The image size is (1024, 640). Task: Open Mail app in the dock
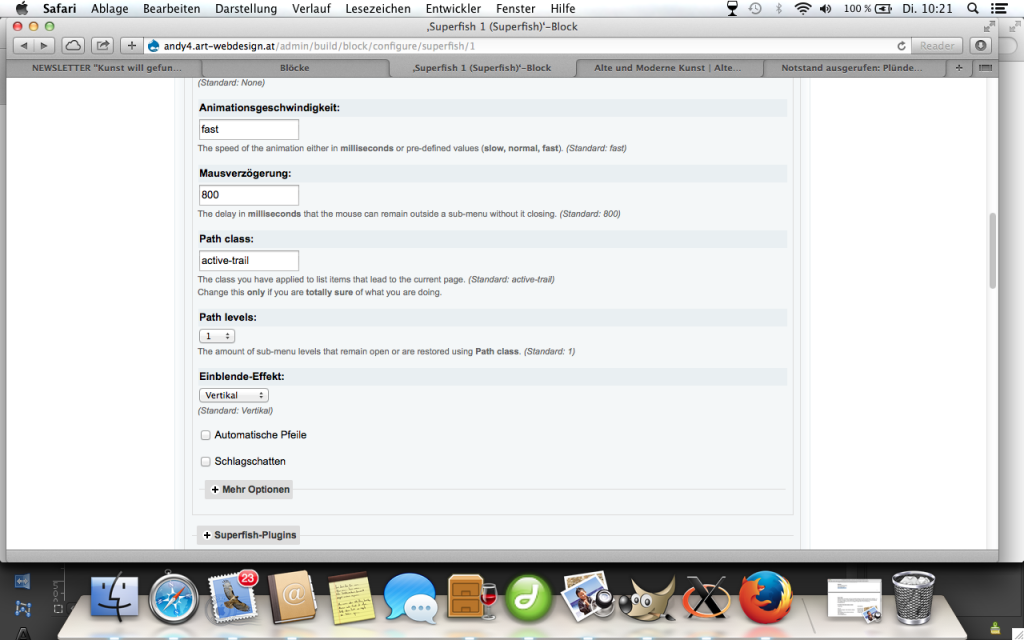point(234,597)
